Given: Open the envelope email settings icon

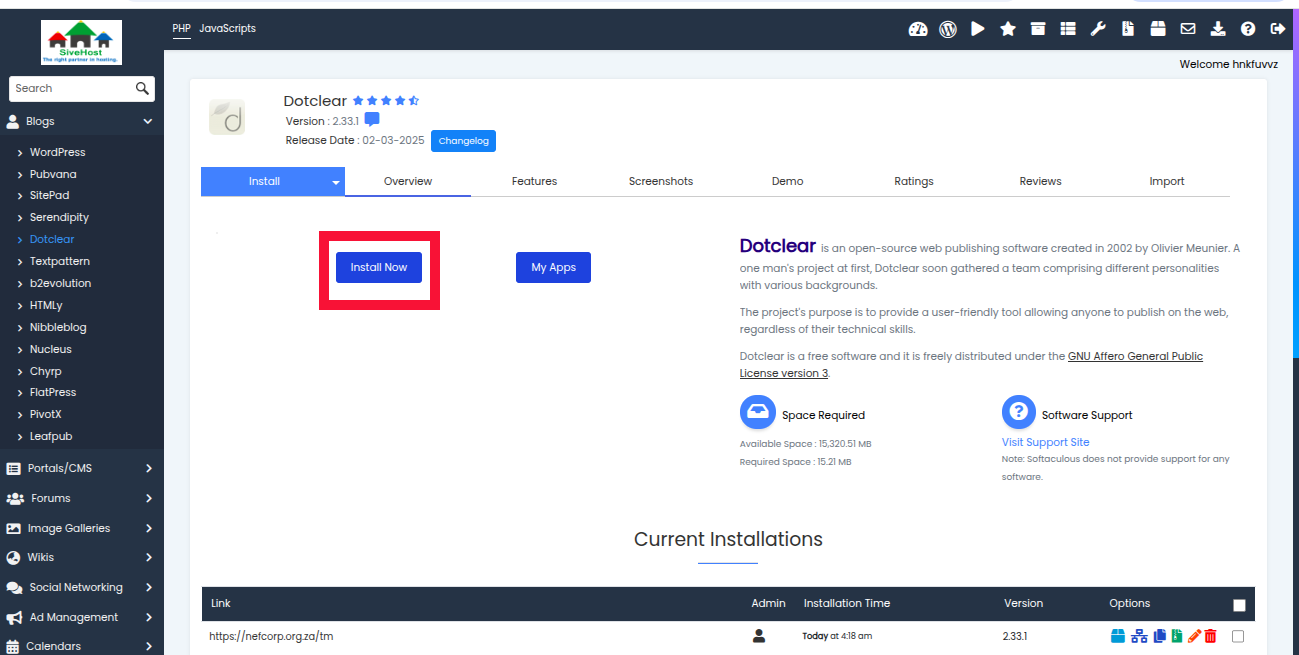Looking at the screenshot, I should [1188, 29].
